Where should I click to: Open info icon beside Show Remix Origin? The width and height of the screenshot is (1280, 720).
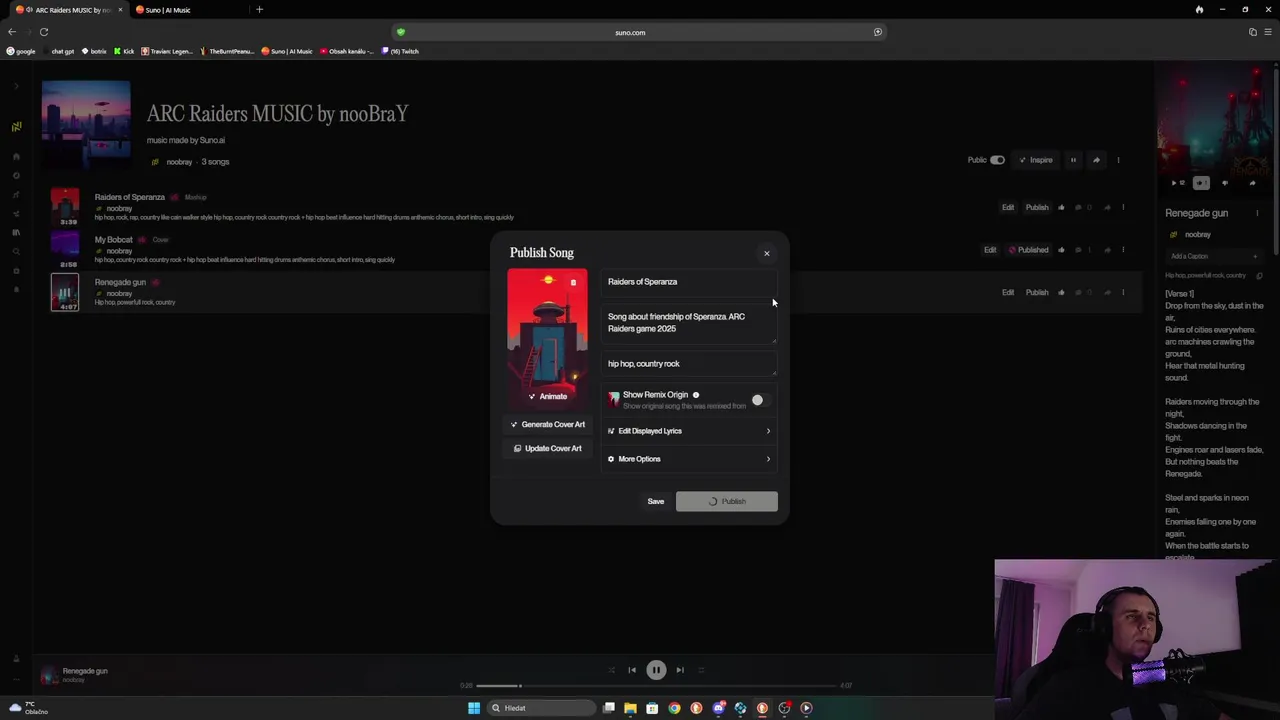click(x=696, y=395)
